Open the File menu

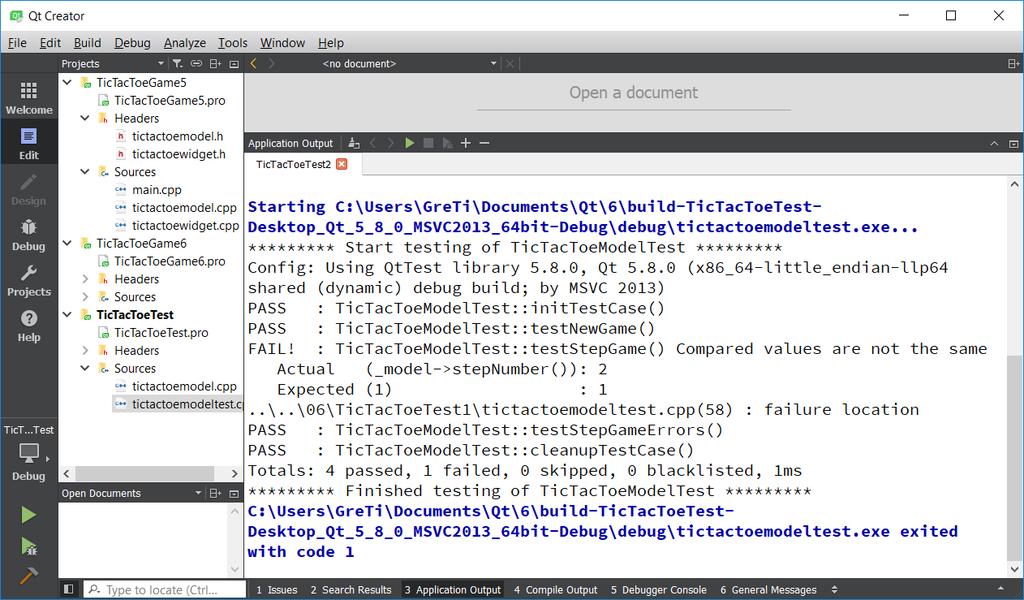click(17, 42)
